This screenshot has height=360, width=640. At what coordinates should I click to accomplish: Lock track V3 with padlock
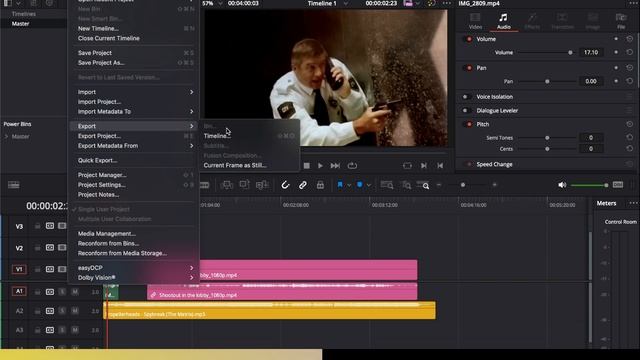pos(37,226)
